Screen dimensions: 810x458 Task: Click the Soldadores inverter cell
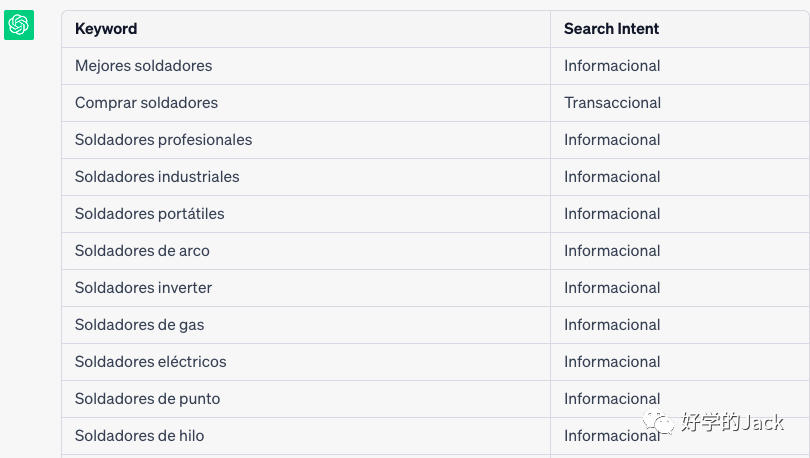306,288
